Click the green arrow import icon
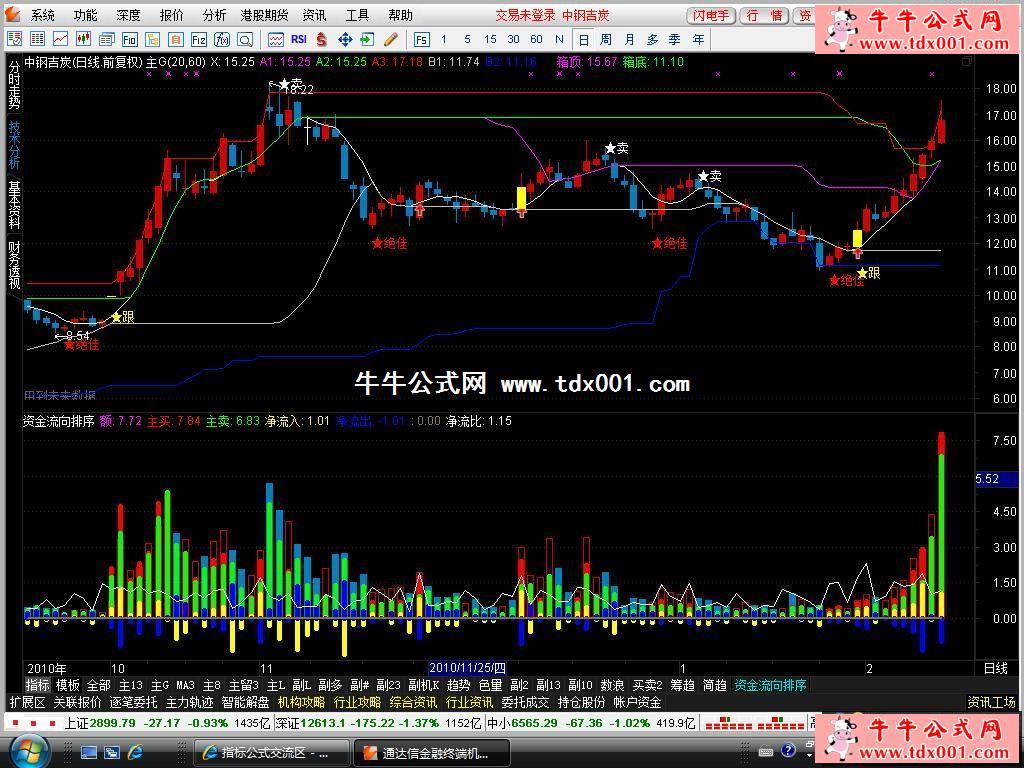1024x768 pixels. (367, 40)
